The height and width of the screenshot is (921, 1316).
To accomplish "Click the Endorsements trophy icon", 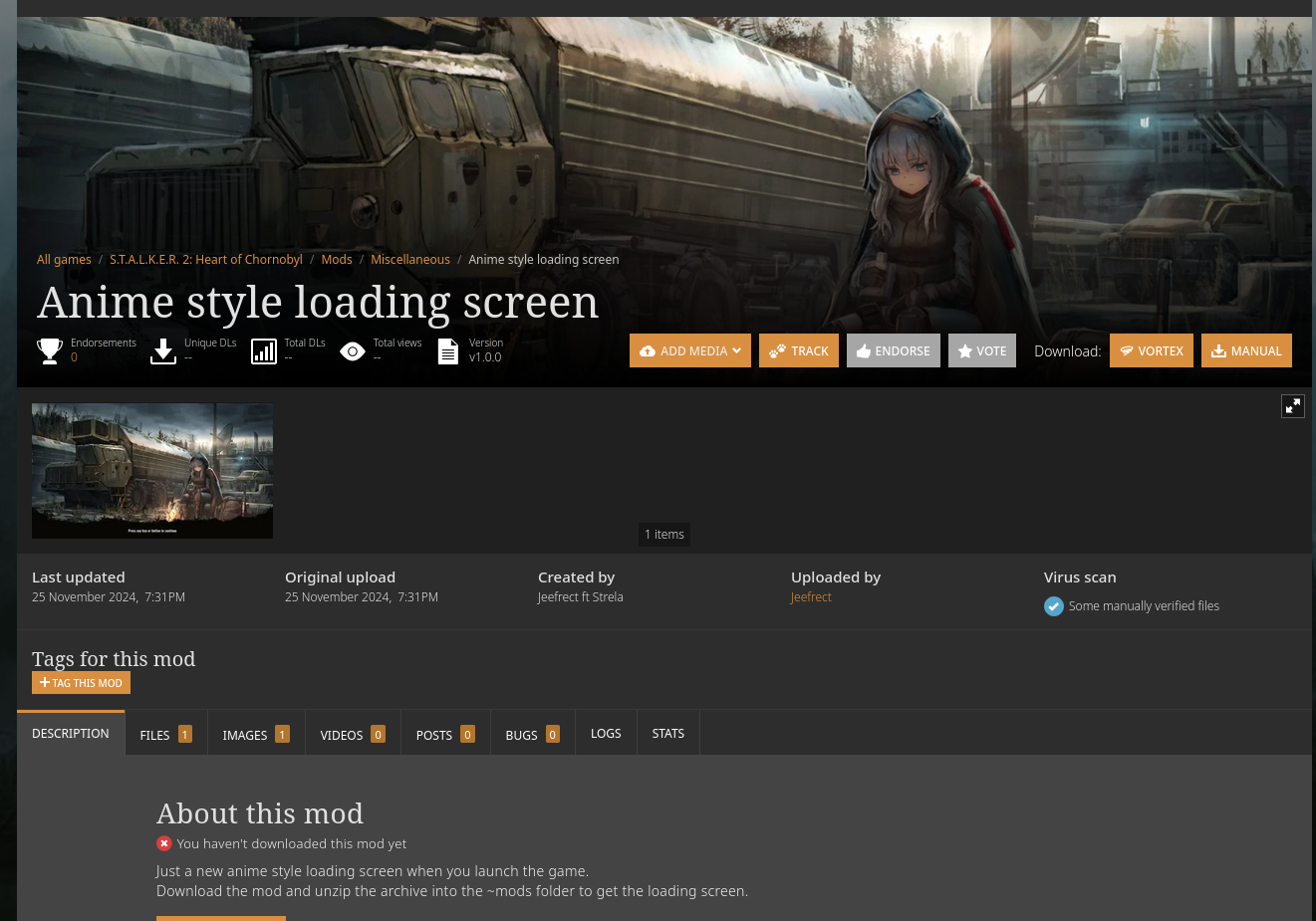I will (x=50, y=351).
